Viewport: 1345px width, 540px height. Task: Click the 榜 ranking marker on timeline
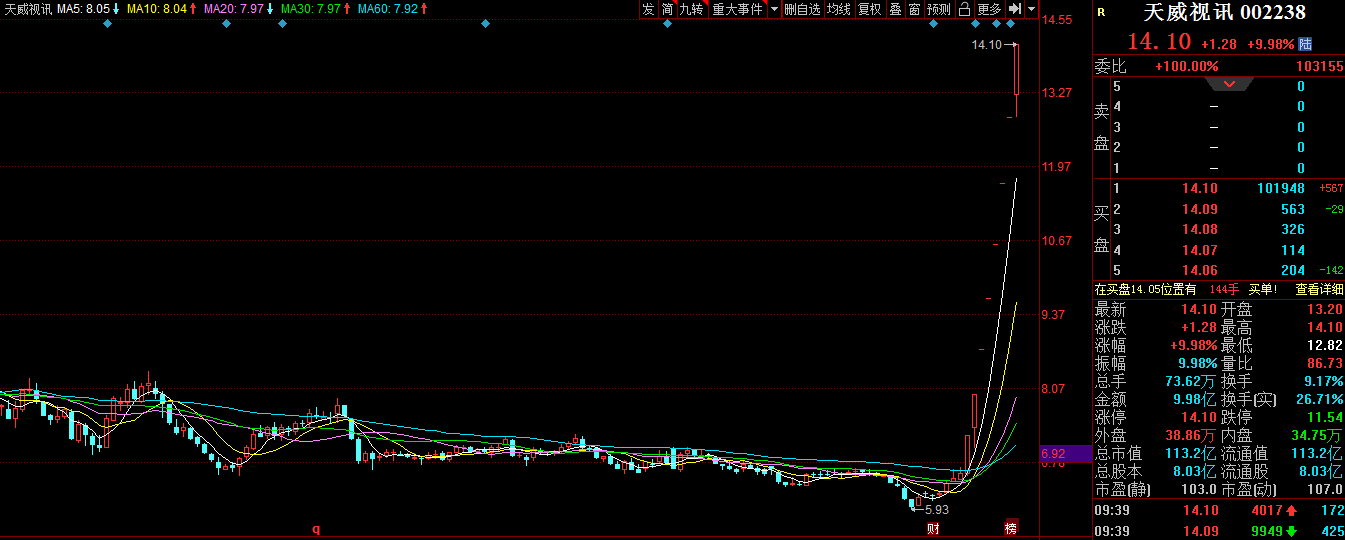pos(1010,529)
